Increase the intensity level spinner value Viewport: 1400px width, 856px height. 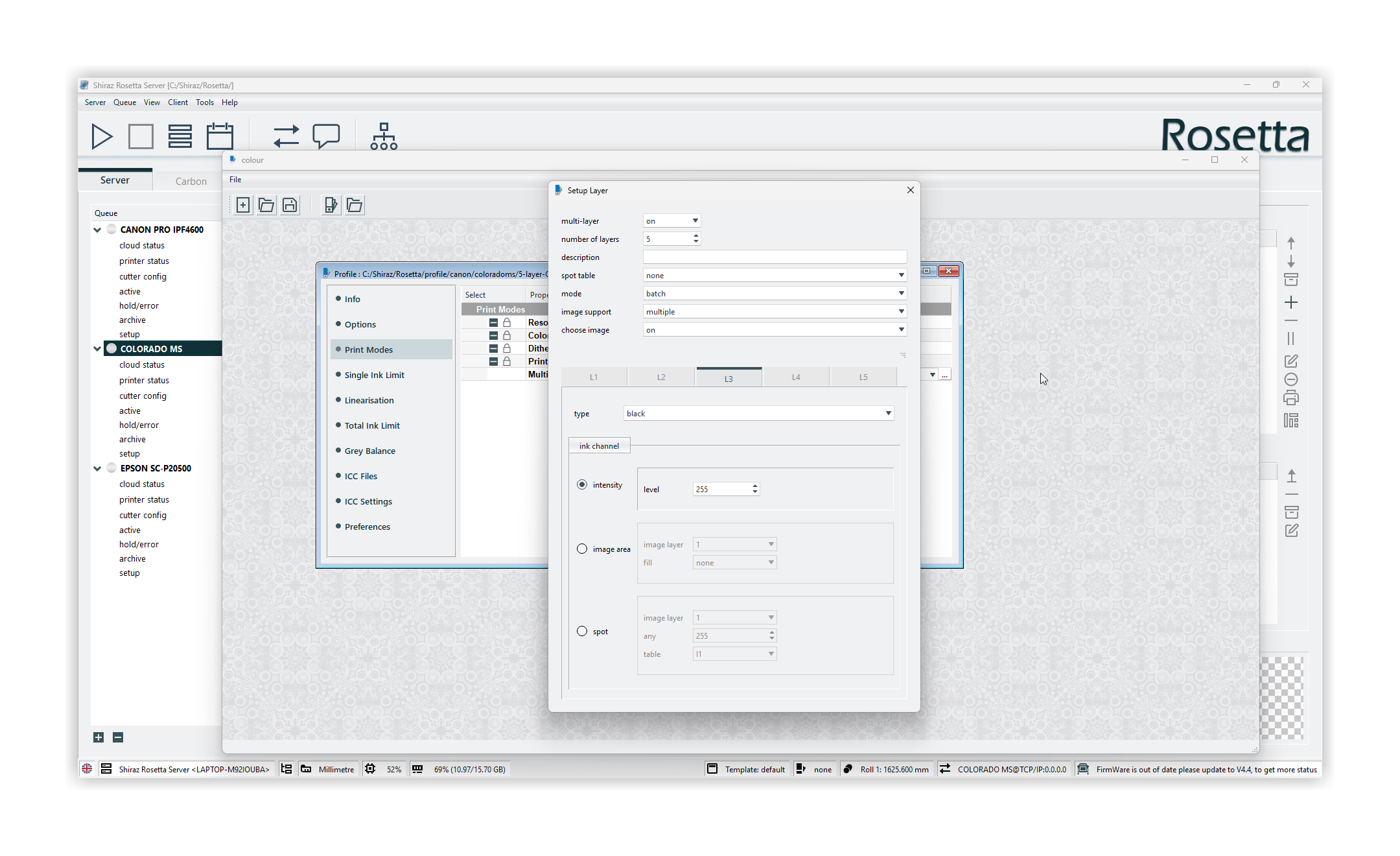click(755, 486)
